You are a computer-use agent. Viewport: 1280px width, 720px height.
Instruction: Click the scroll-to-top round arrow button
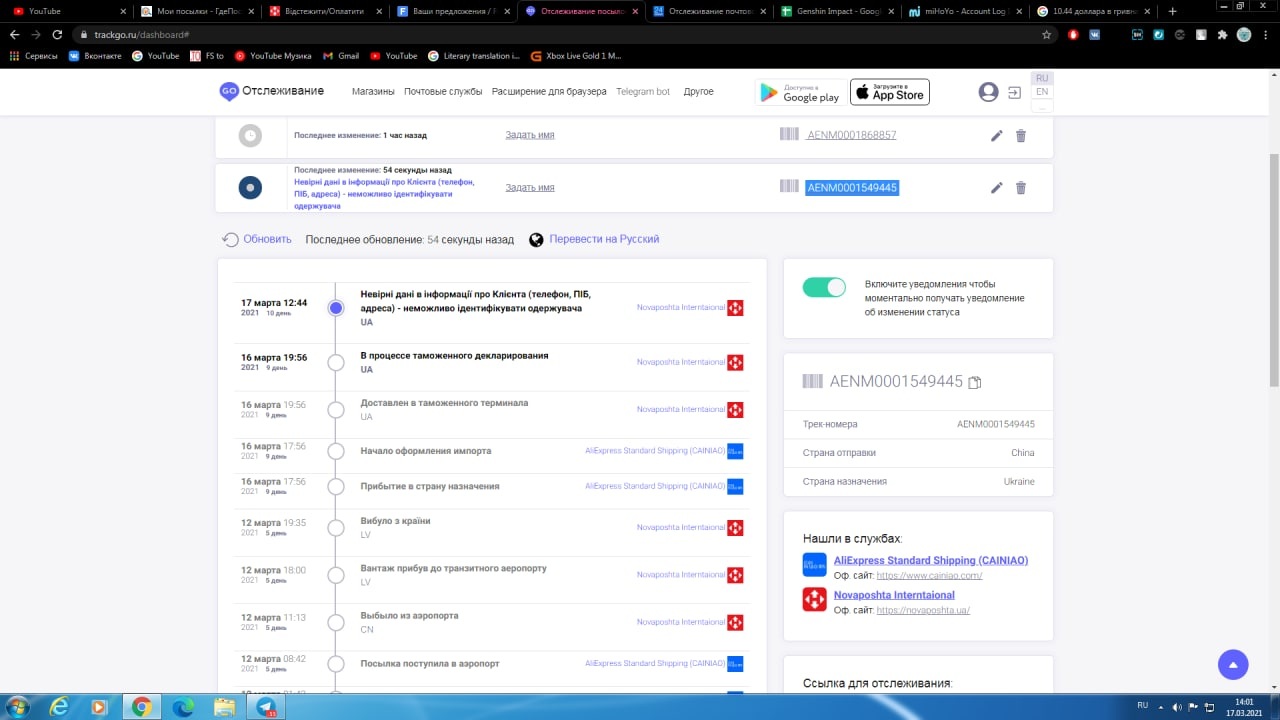pyautogui.click(x=1233, y=664)
